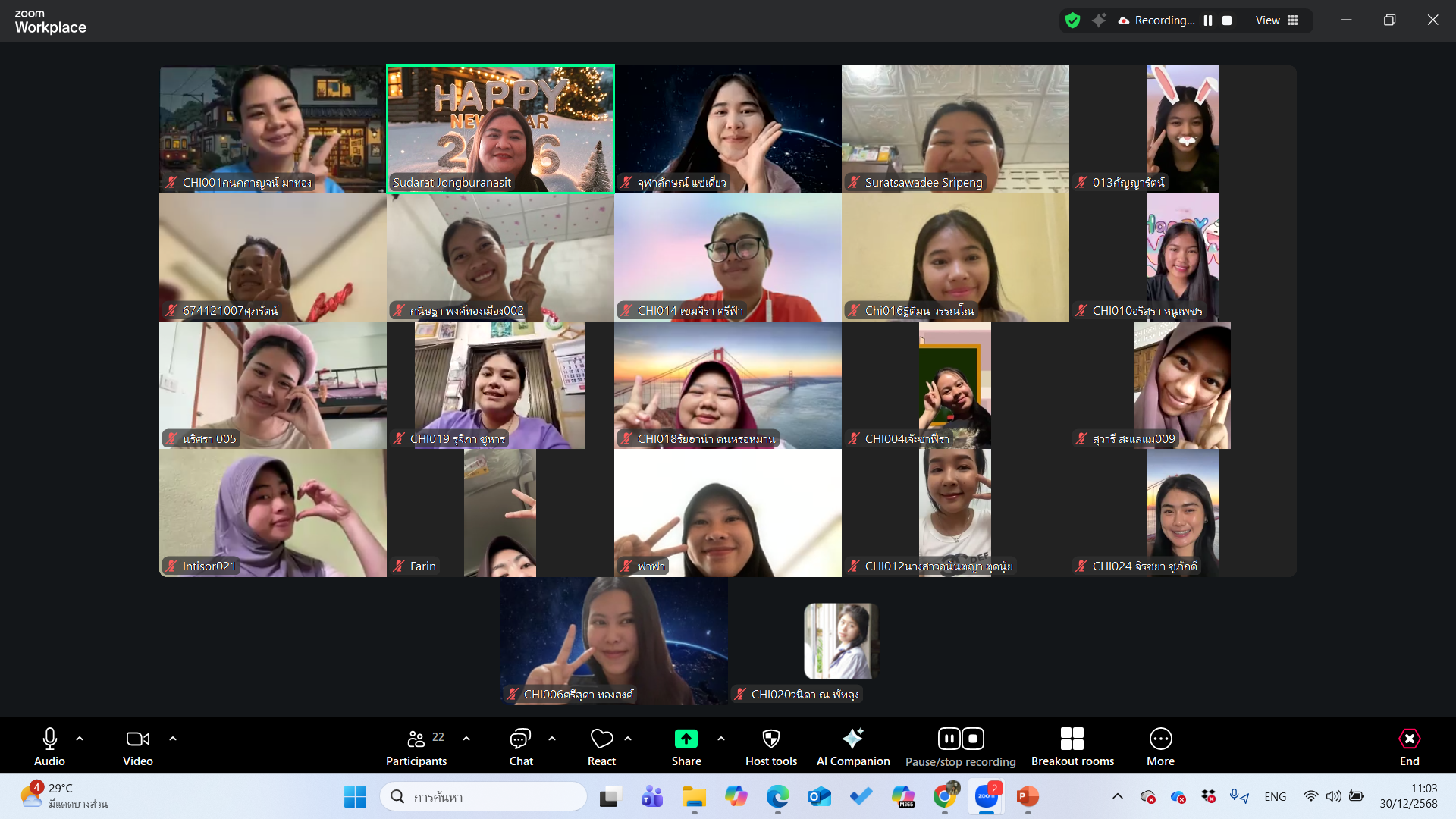Viewport: 1456px width, 819px height.
Task: Expand Audio options chevron
Action: pyautogui.click(x=80, y=739)
